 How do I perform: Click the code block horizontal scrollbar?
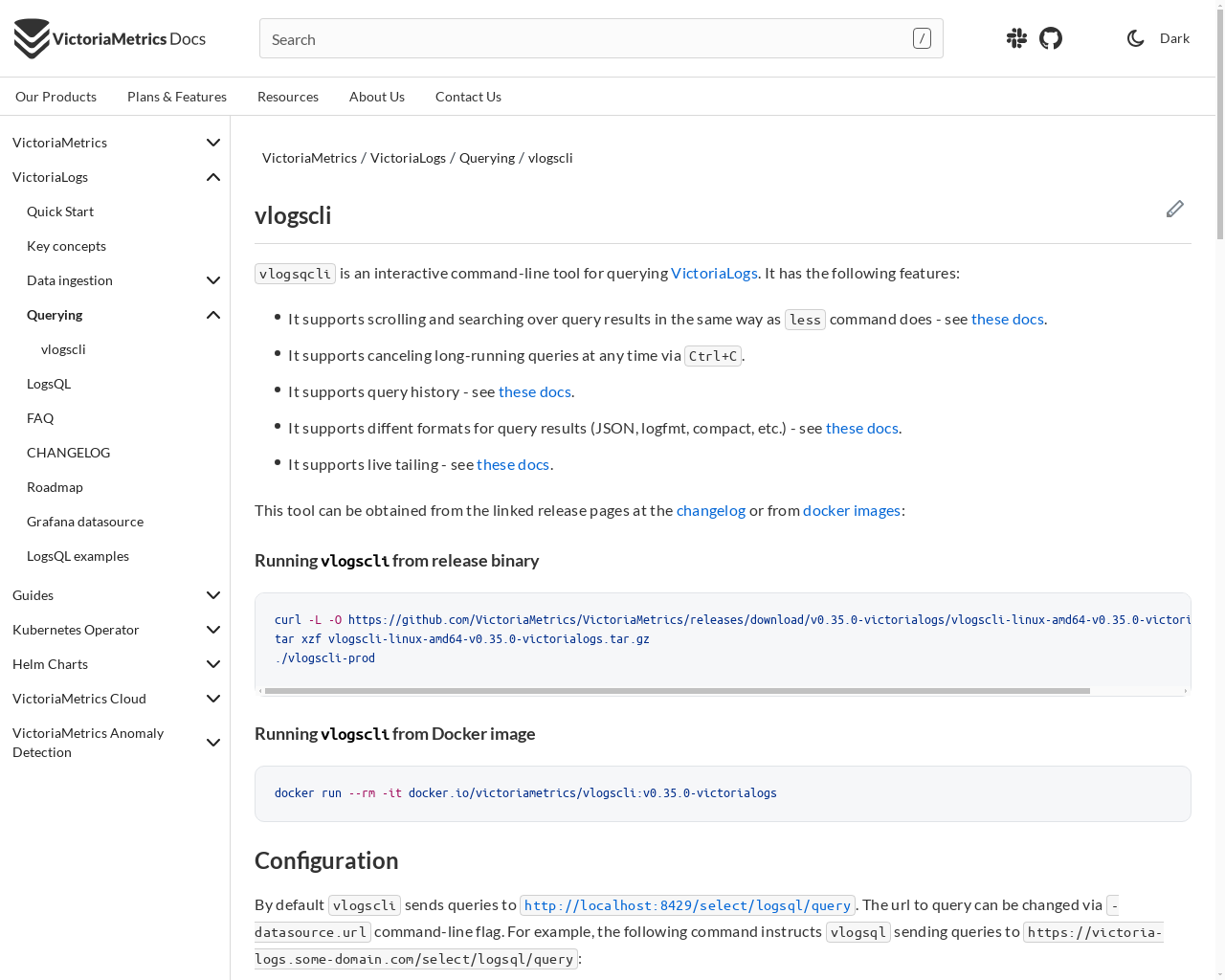pos(678,690)
